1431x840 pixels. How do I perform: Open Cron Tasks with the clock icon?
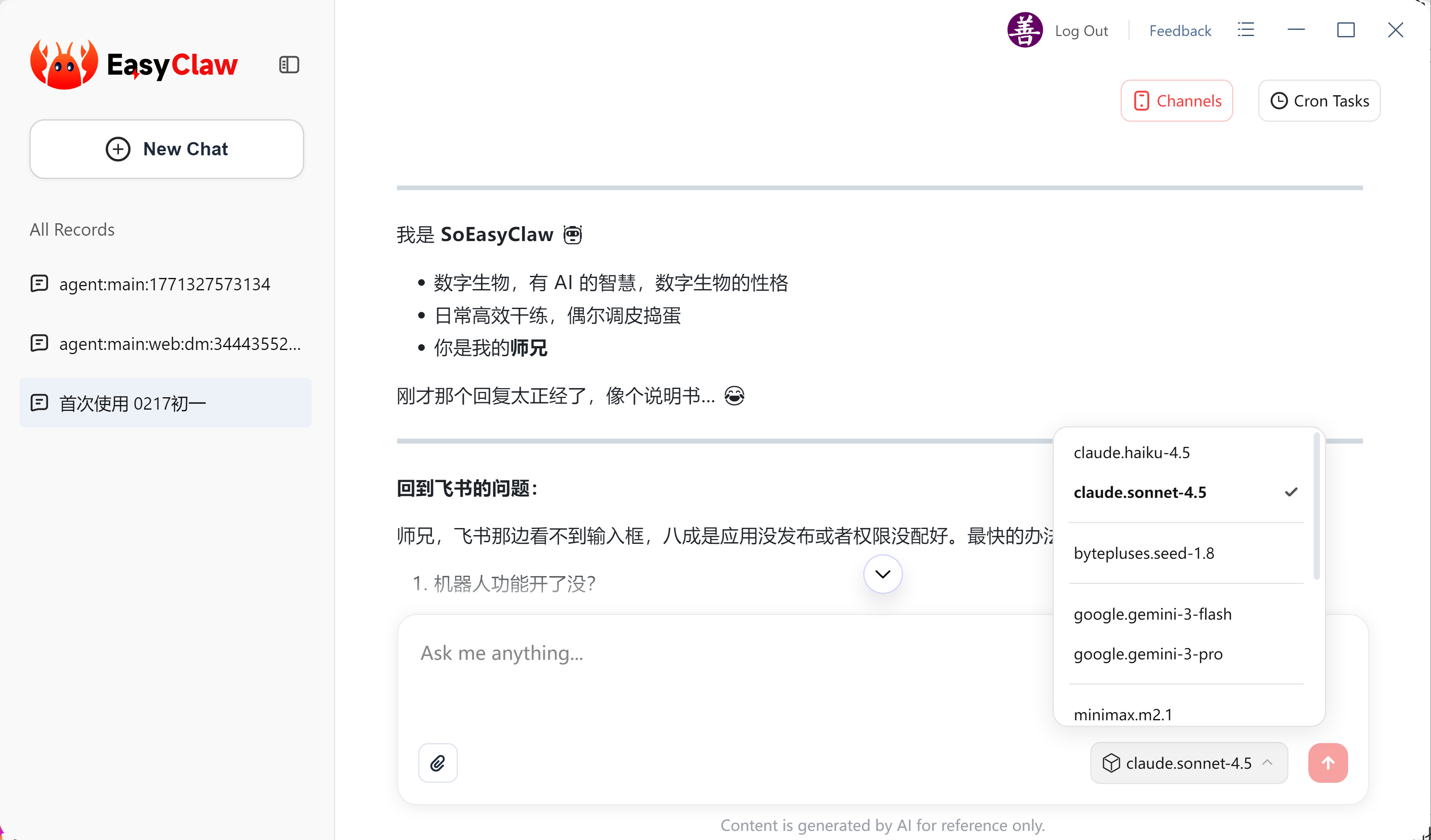[x=1319, y=101]
